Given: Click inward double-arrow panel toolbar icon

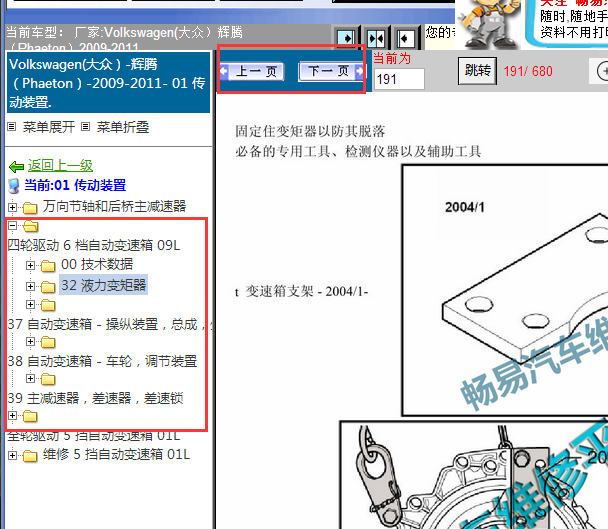Looking at the screenshot, I should pos(376,38).
